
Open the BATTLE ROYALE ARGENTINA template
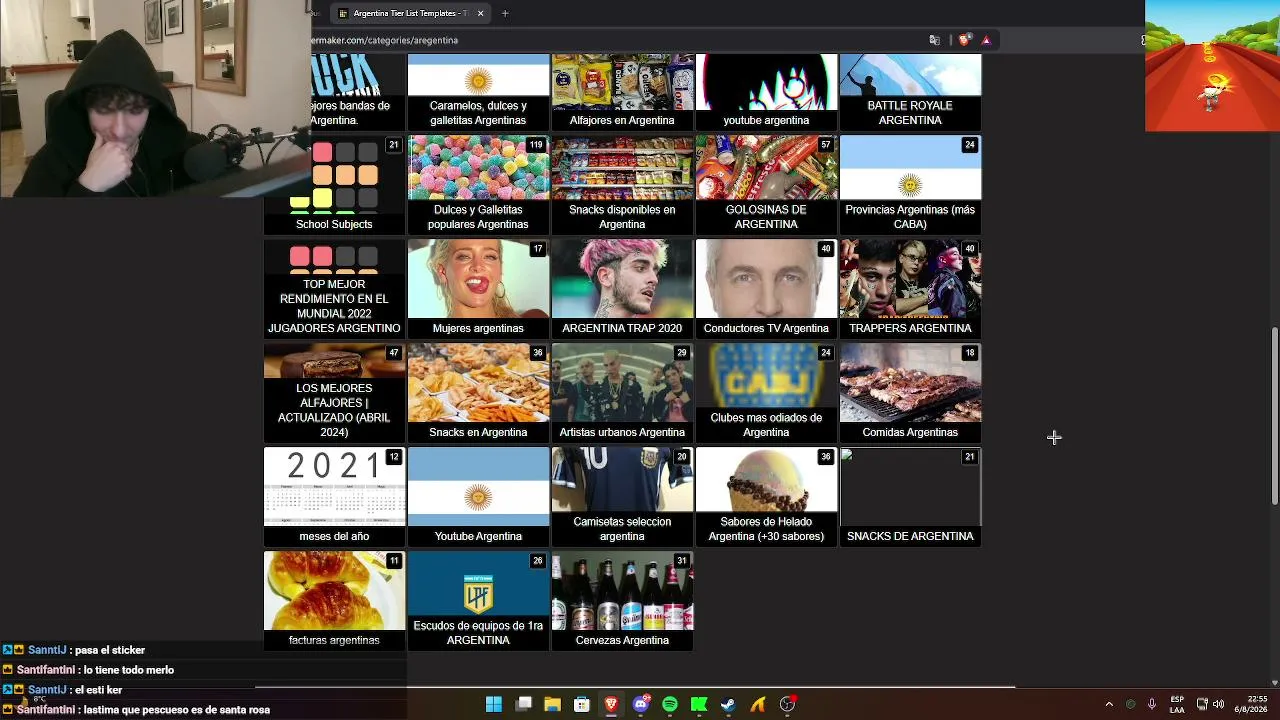click(910, 92)
